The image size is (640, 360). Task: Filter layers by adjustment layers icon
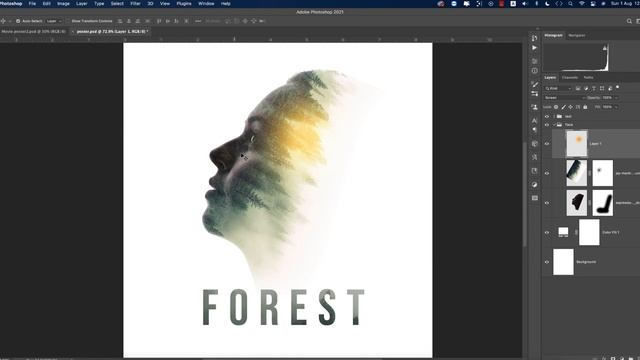click(x=586, y=88)
